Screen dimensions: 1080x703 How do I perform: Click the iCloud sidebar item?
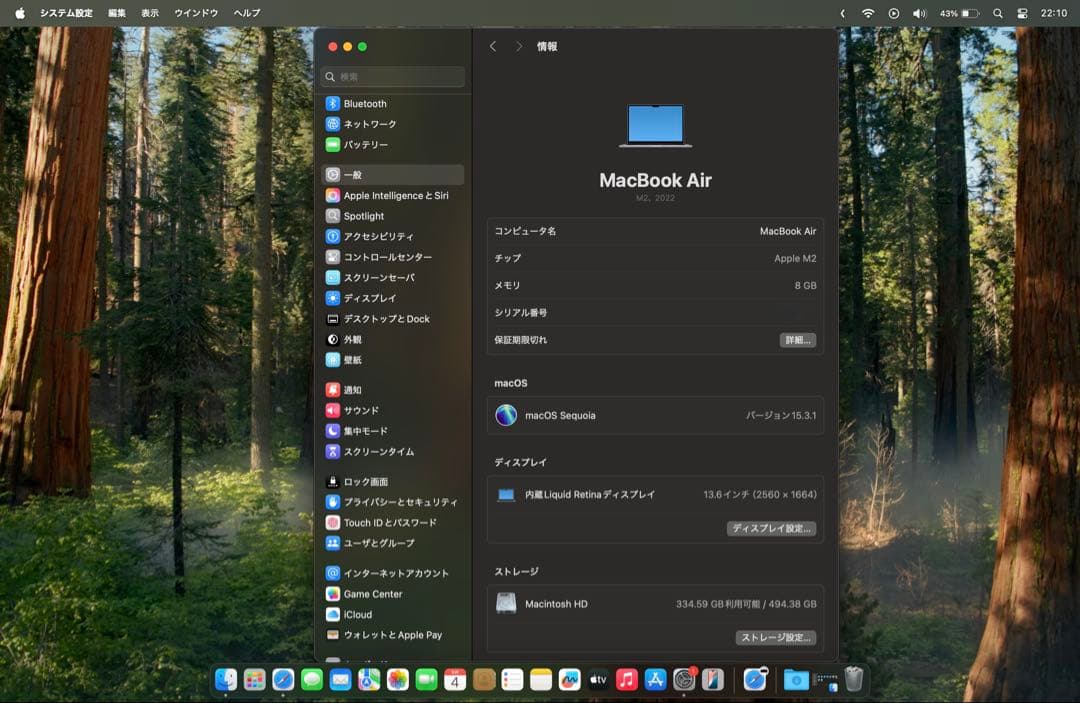point(357,615)
